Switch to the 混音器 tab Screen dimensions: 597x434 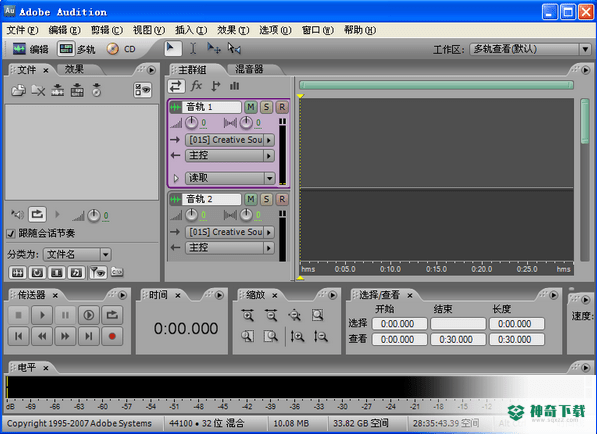pyautogui.click(x=249, y=69)
